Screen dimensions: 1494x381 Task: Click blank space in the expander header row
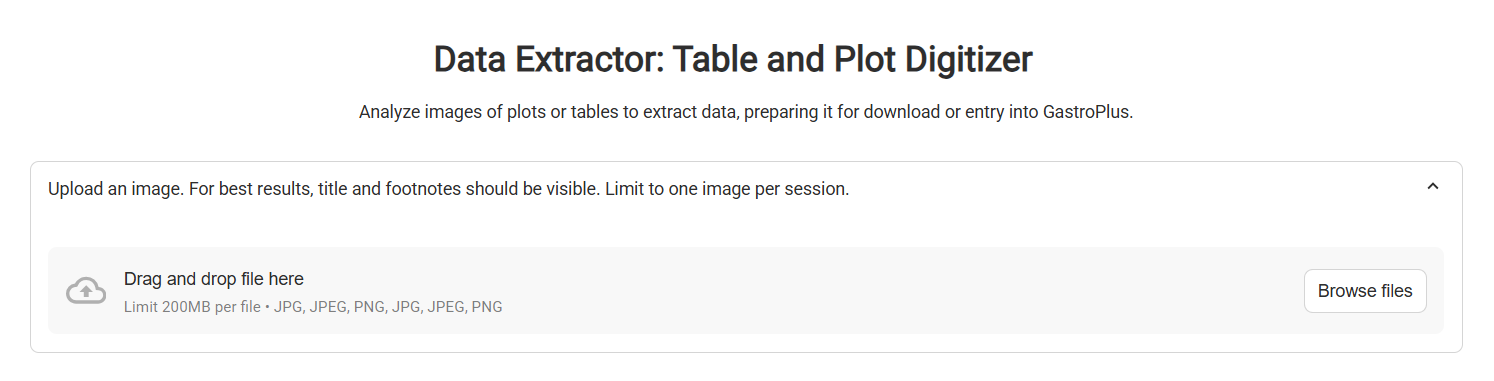pyautogui.click(x=1130, y=188)
